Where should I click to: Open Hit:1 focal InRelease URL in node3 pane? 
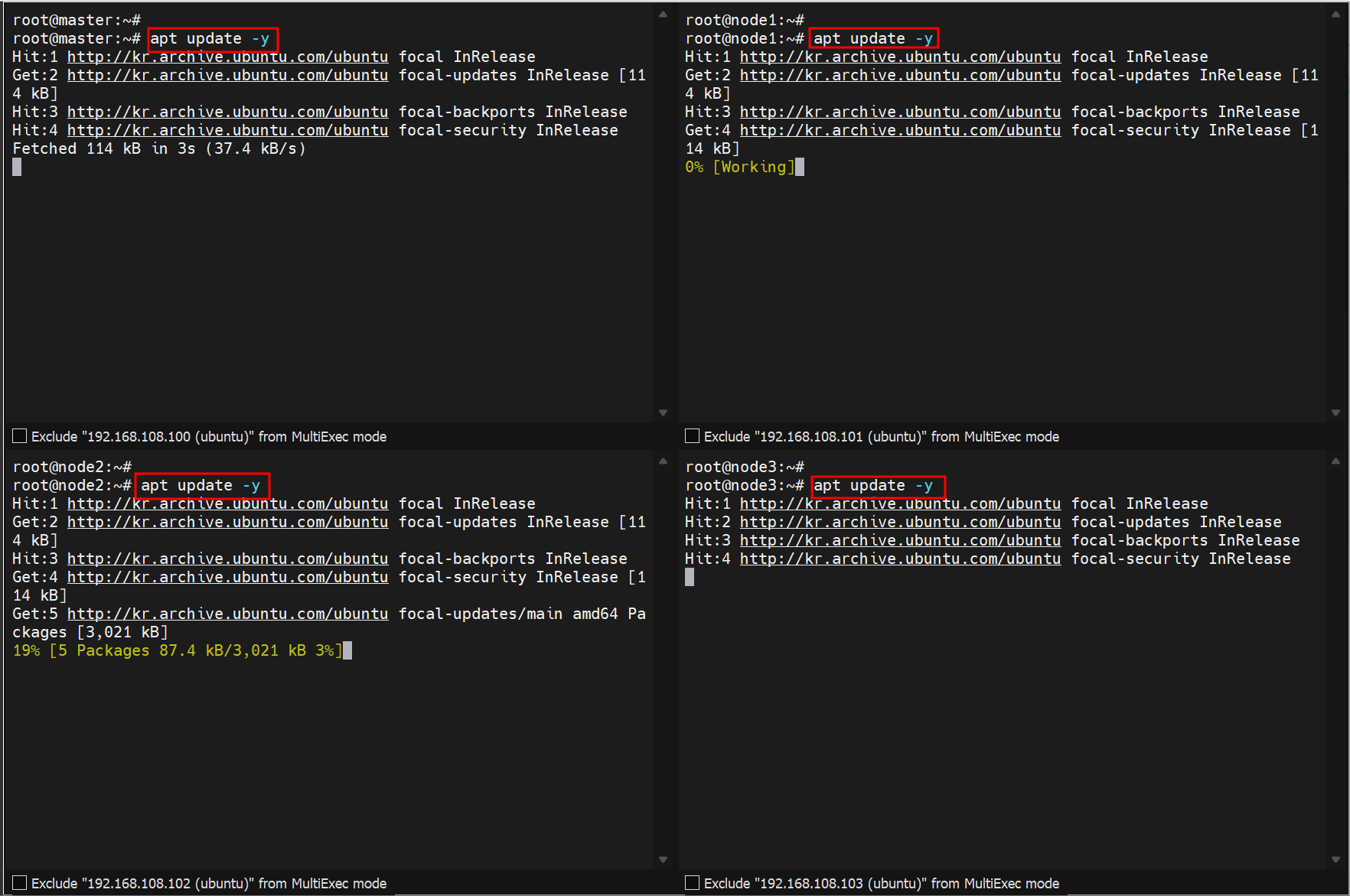(900, 503)
